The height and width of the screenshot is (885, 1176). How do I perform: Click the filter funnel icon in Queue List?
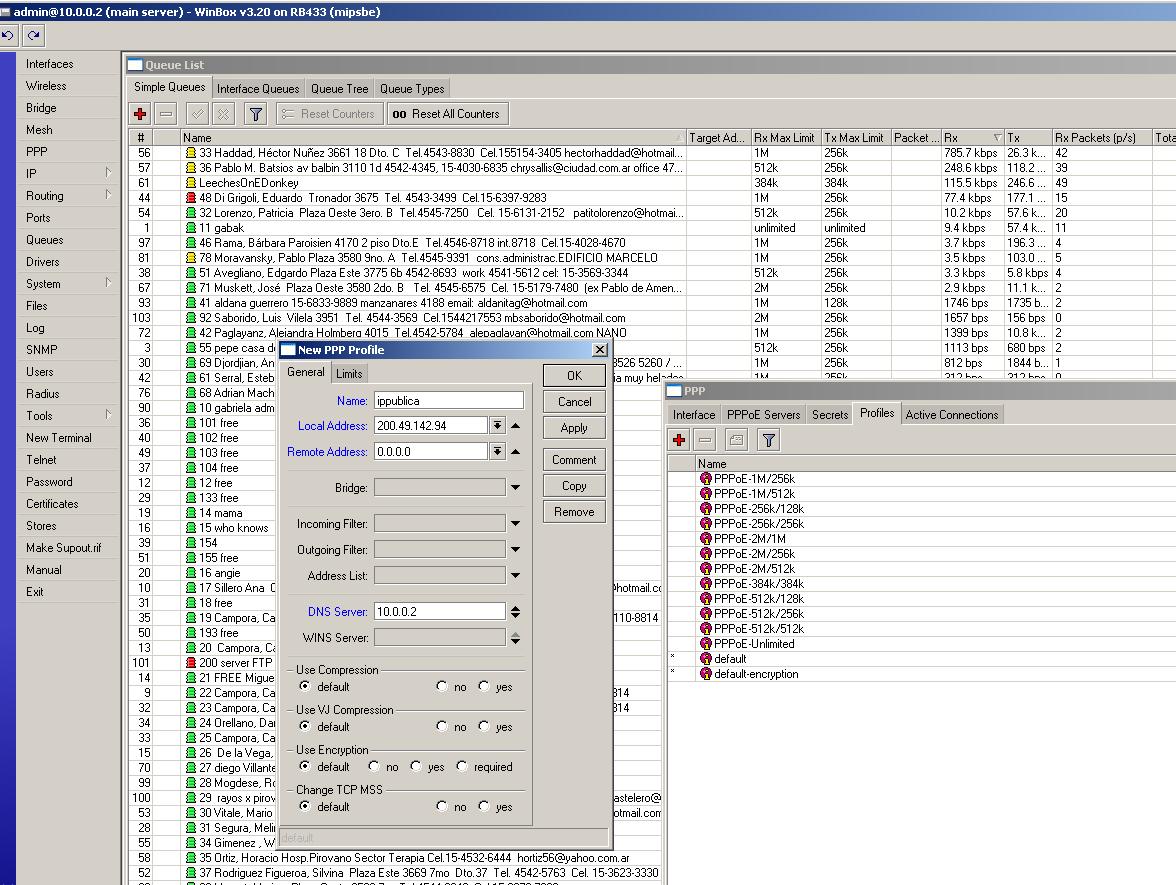tap(256, 114)
